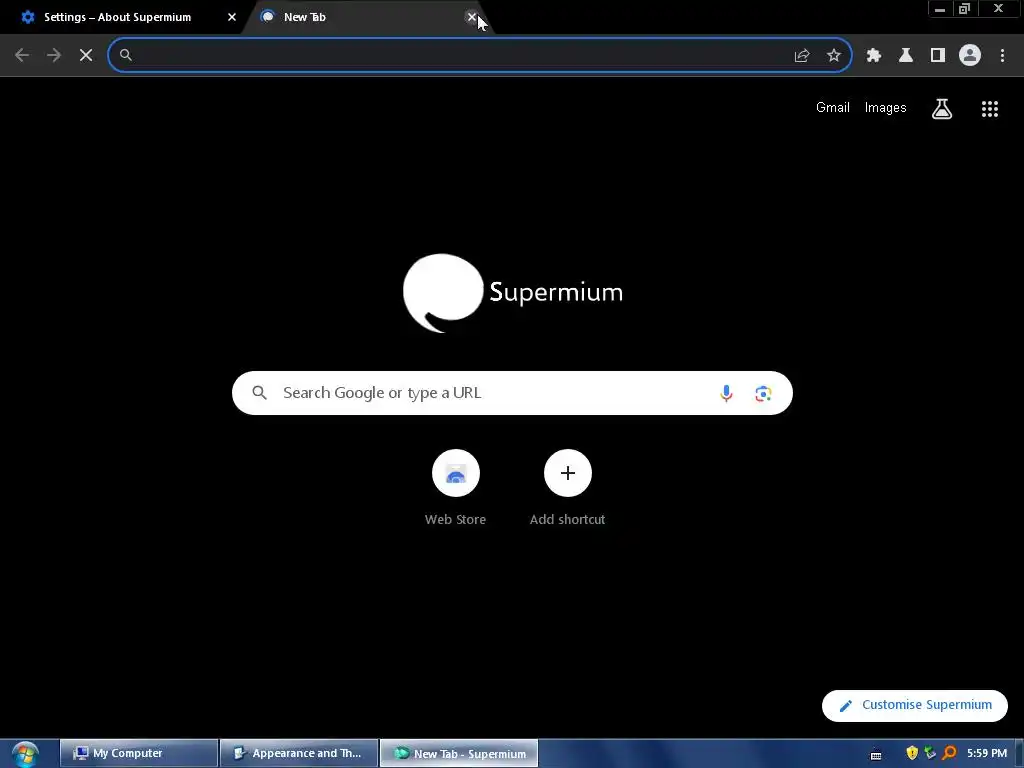Click Customise Supermium button
The height and width of the screenshot is (768, 1024).
point(915,705)
